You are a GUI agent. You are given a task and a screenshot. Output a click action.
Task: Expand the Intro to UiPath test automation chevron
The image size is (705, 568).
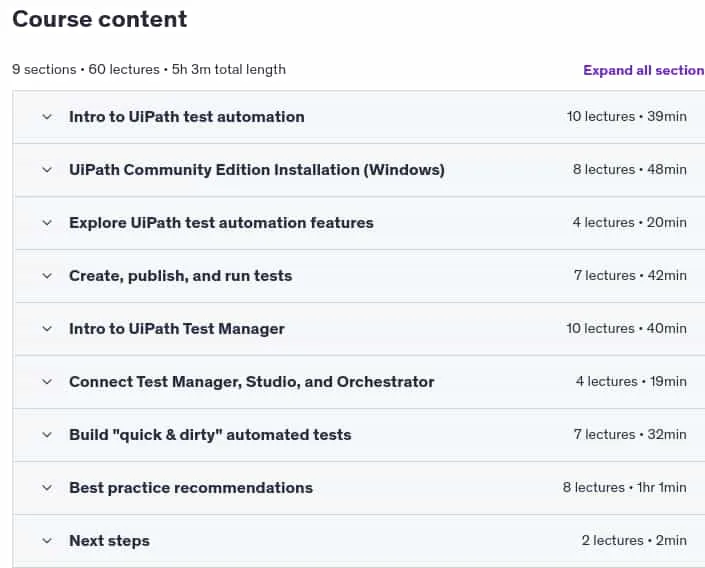47,117
